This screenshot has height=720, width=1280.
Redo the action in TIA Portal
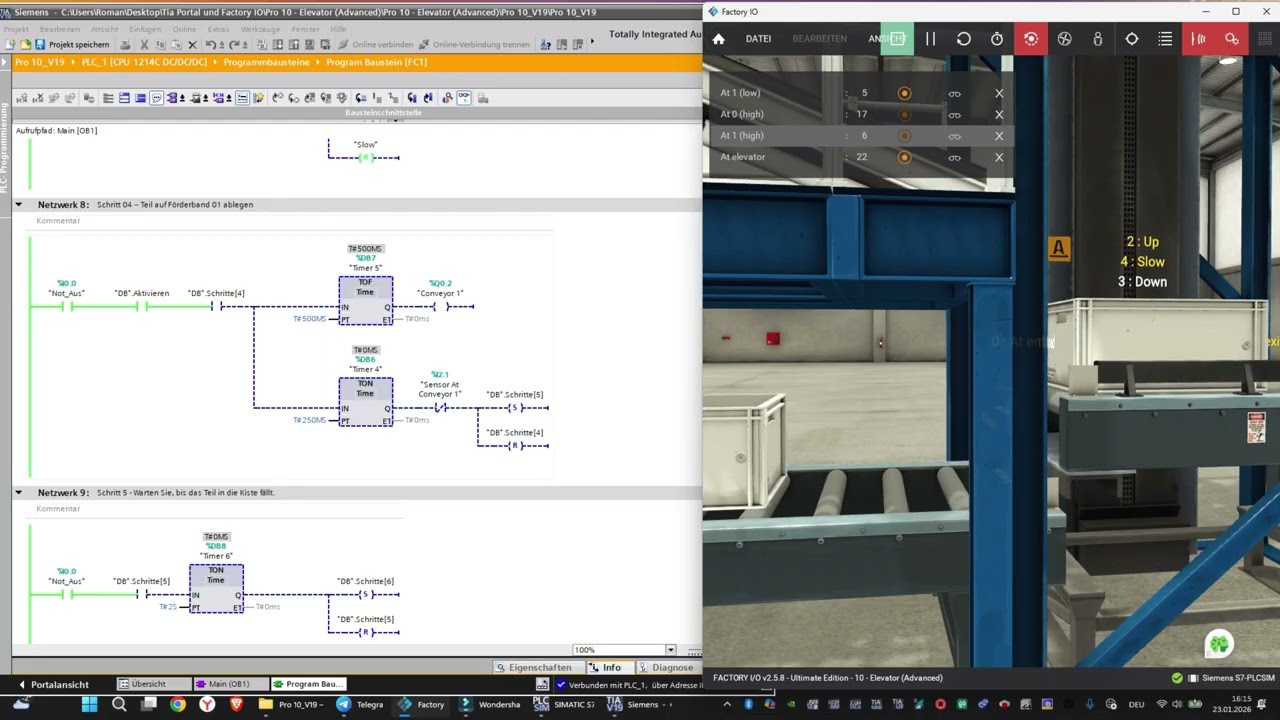(234, 45)
